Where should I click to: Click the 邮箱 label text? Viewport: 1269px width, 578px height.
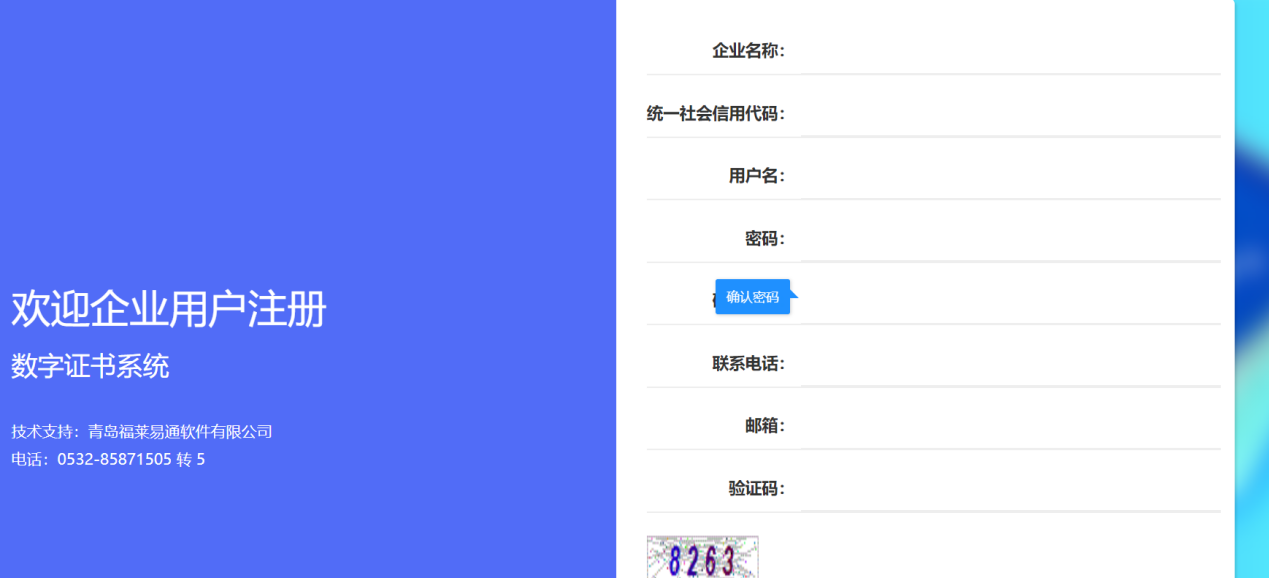click(x=764, y=426)
